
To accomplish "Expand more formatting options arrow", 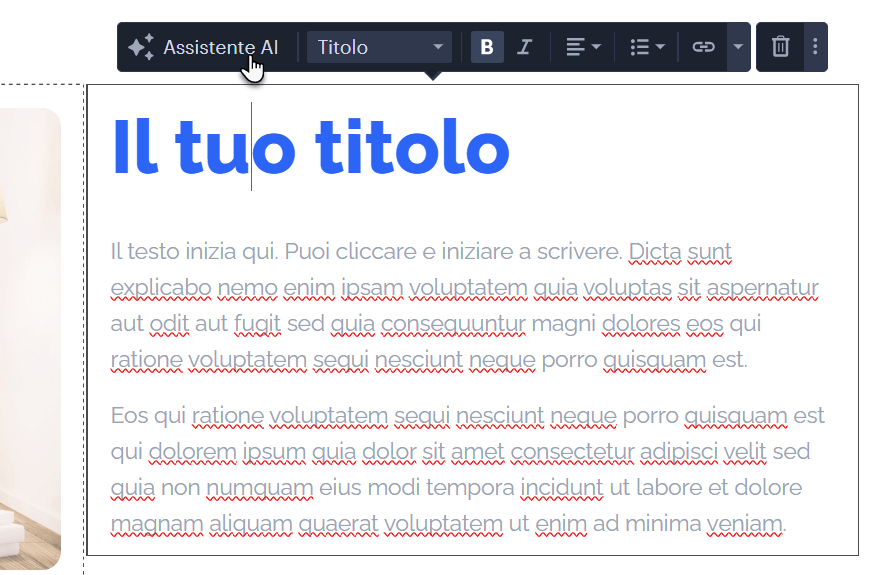I will pyautogui.click(x=738, y=47).
